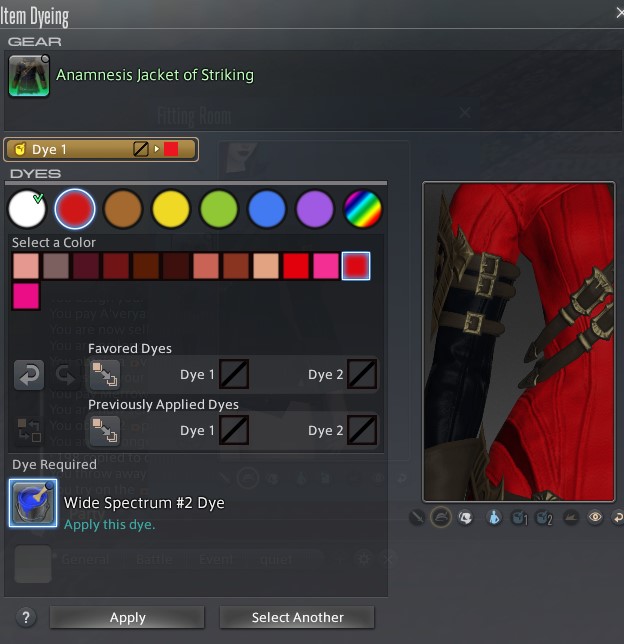Pick the highlighted red swatch at row end
The image size is (624, 644).
click(356, 266)
